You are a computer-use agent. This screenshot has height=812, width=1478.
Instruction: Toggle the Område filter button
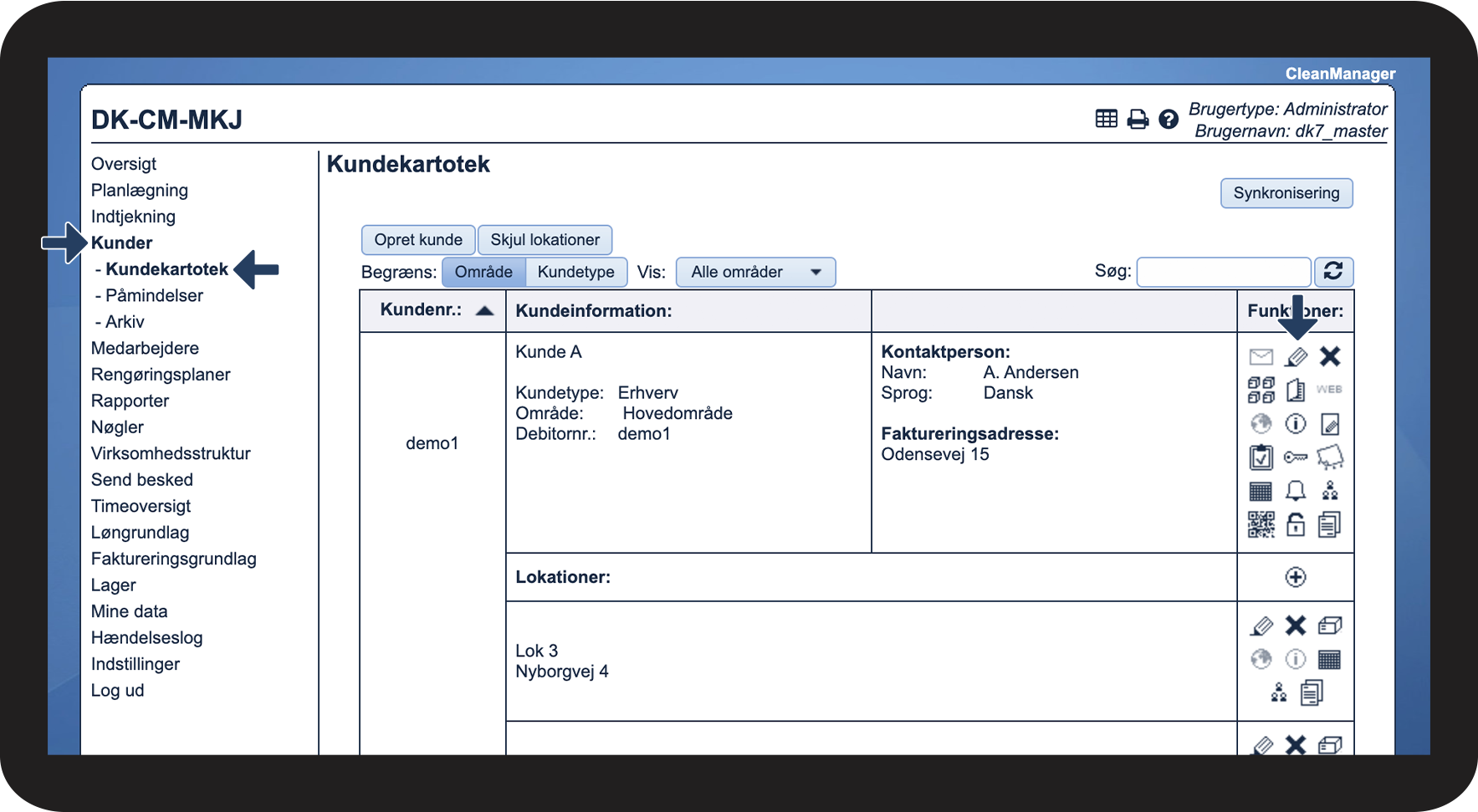click(x=483, y=272)
